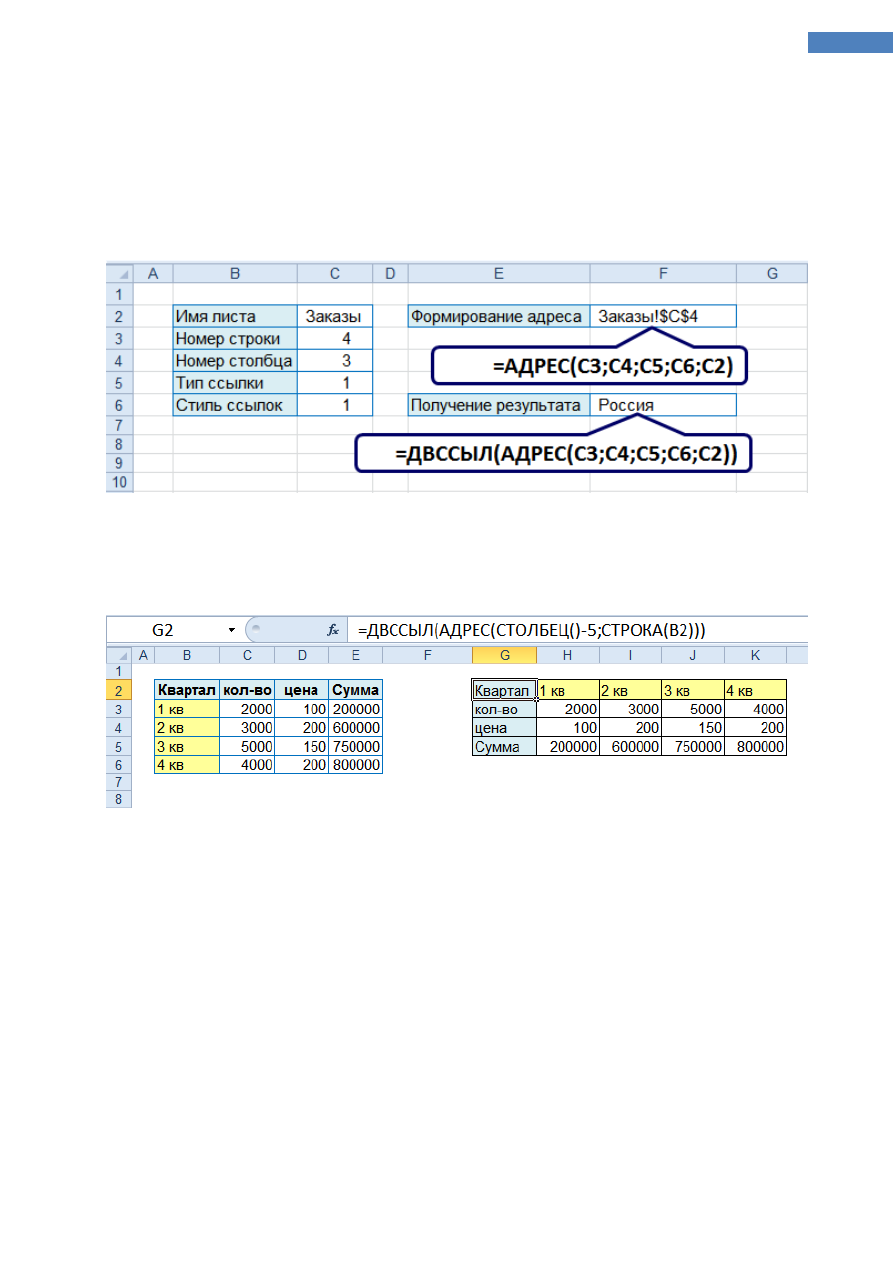Click the cell labeled Формирование адреса

(499, 316)
